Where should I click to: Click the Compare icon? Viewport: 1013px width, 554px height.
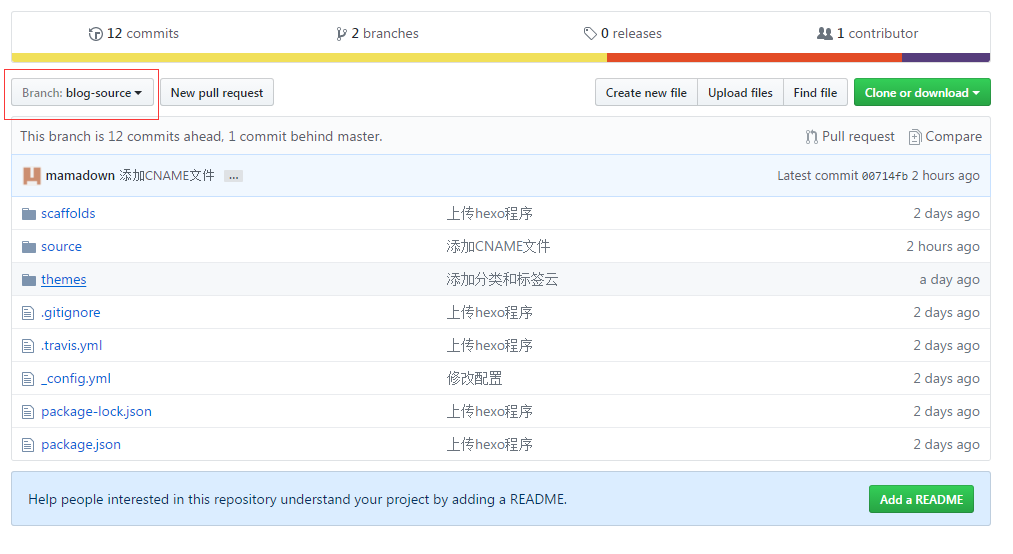tap(914, 137)
